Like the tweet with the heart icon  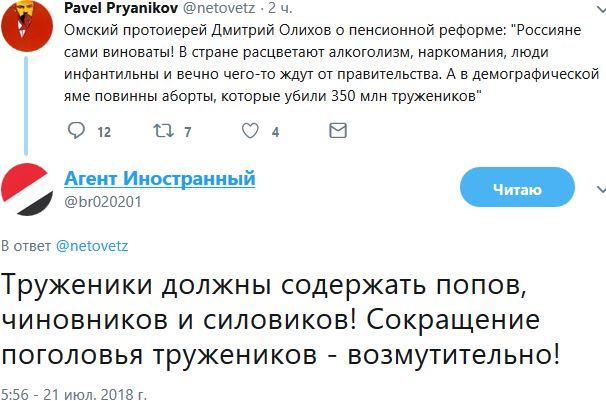(x=251, y=130)
